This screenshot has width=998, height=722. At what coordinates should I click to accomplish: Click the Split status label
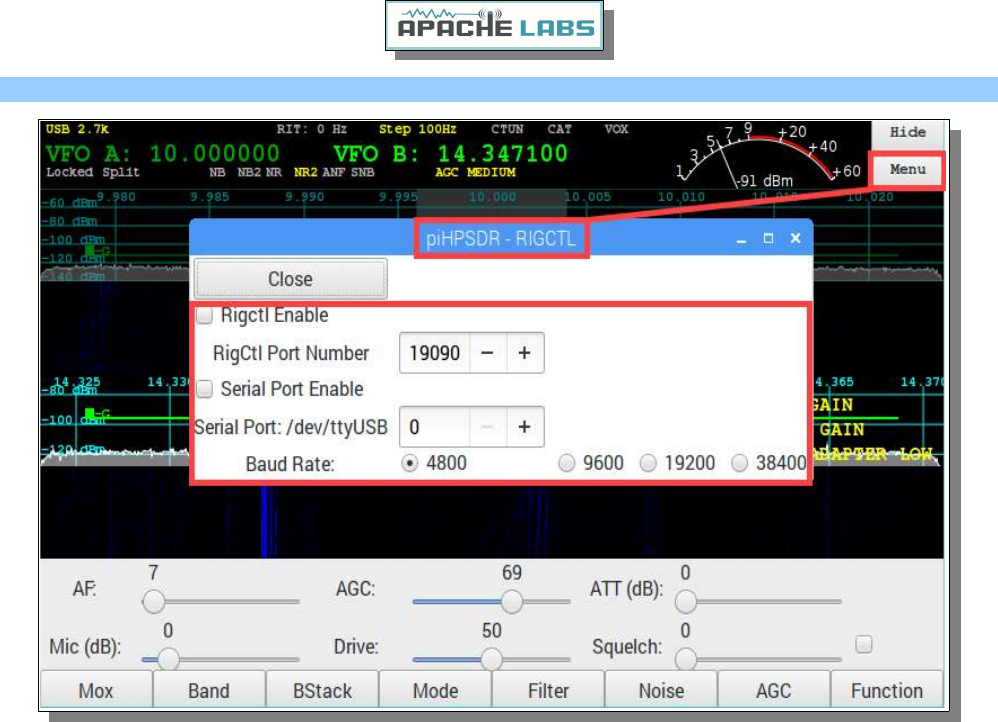click(120, 173)
